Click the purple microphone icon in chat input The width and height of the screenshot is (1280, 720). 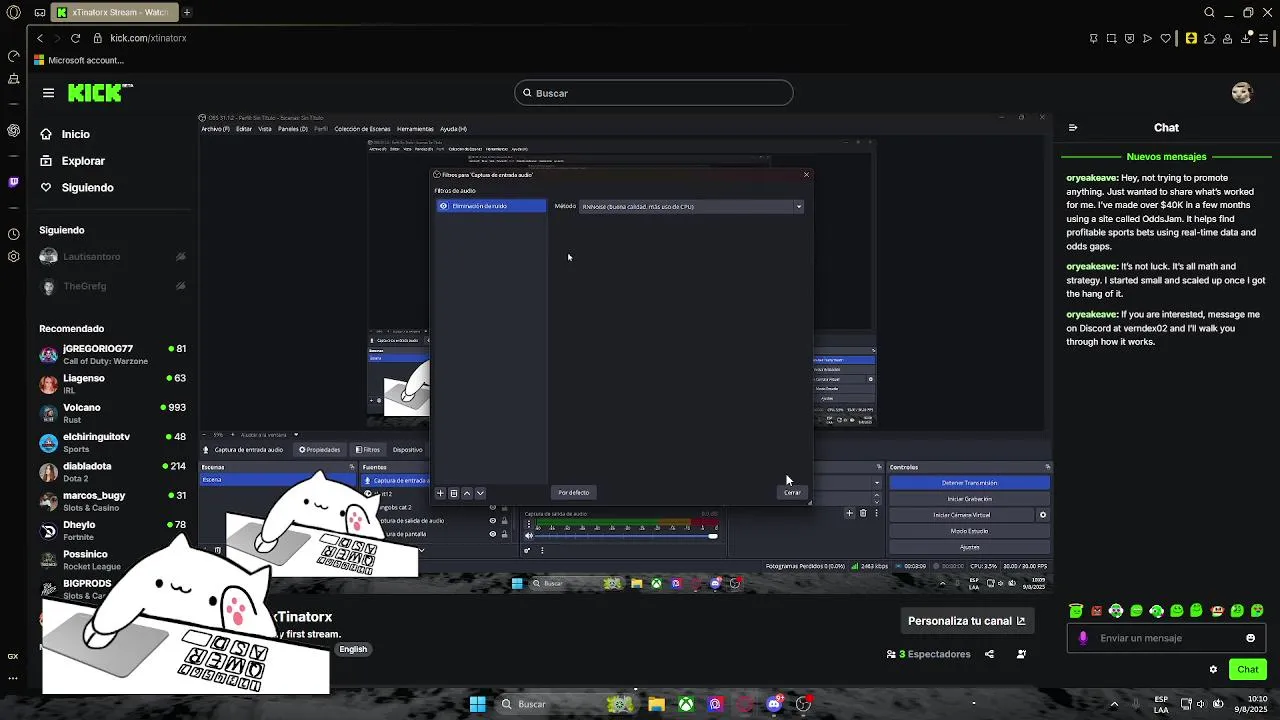point(1083,638)
